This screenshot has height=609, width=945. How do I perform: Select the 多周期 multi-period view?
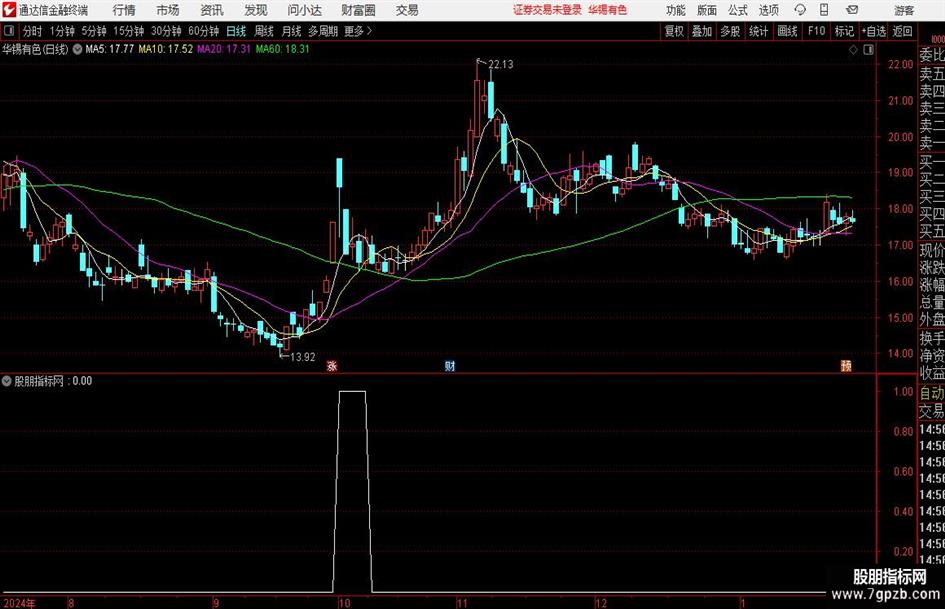click(323, 31)
